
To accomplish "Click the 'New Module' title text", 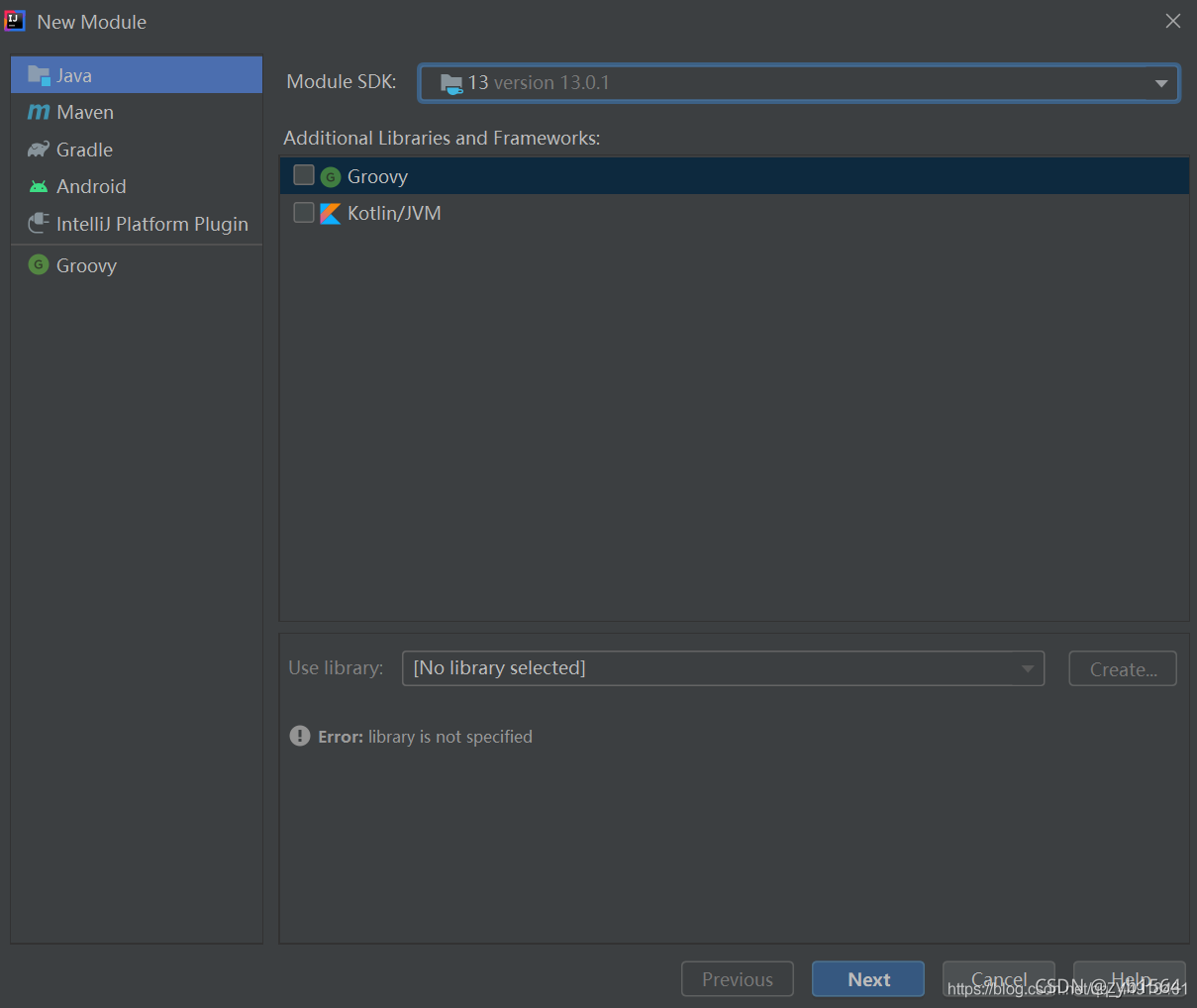I will point(92,22).
